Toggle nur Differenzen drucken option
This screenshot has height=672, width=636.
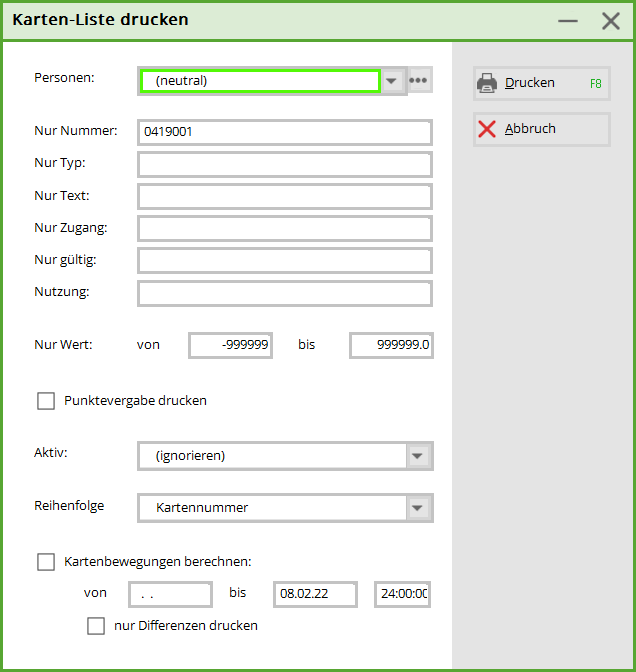pos(96,626)
